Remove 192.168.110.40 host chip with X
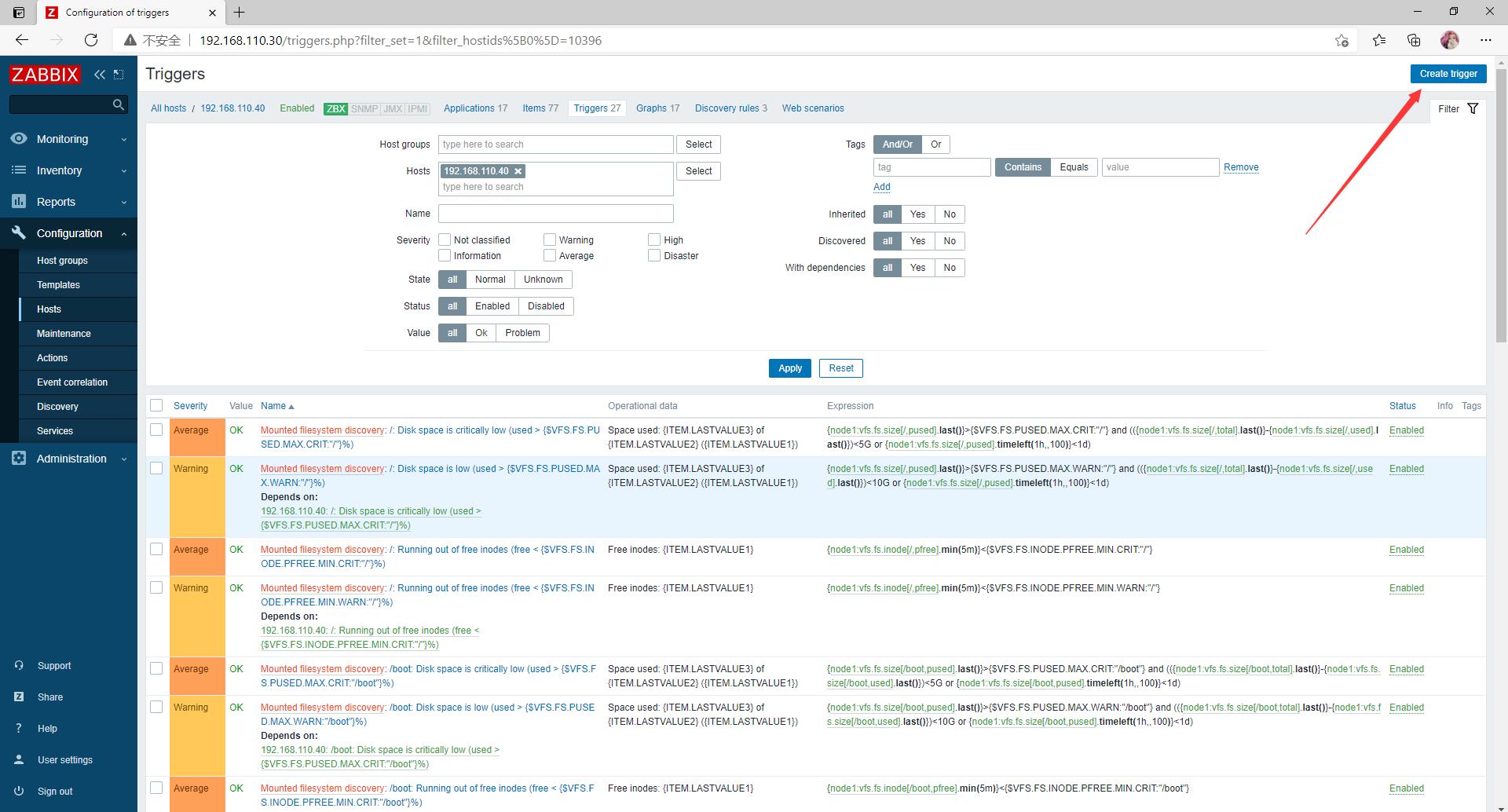This screenshot has height=812, width=1508. click(518, 171)
